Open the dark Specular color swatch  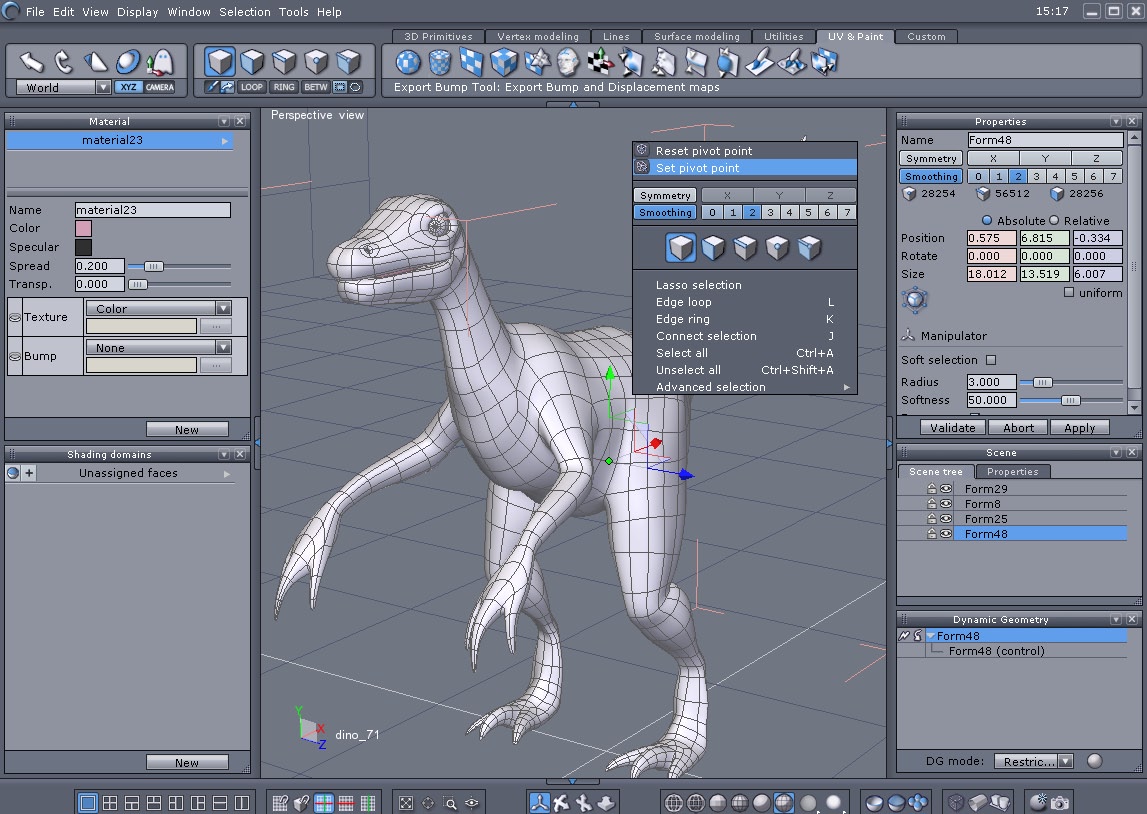[83, 247]
